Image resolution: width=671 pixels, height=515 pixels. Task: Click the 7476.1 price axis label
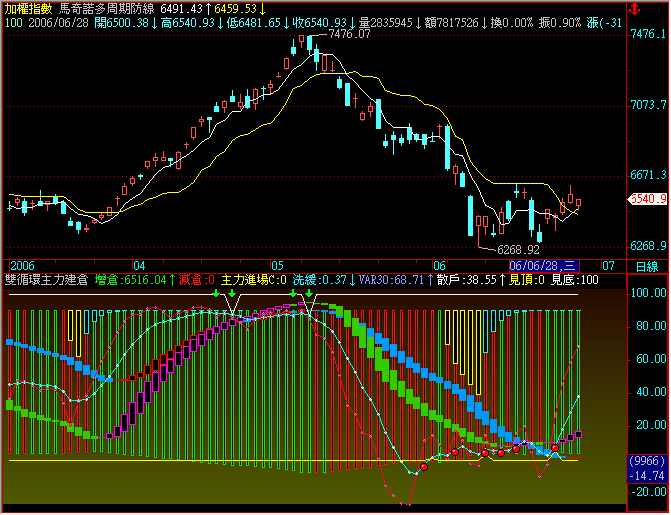648,34
